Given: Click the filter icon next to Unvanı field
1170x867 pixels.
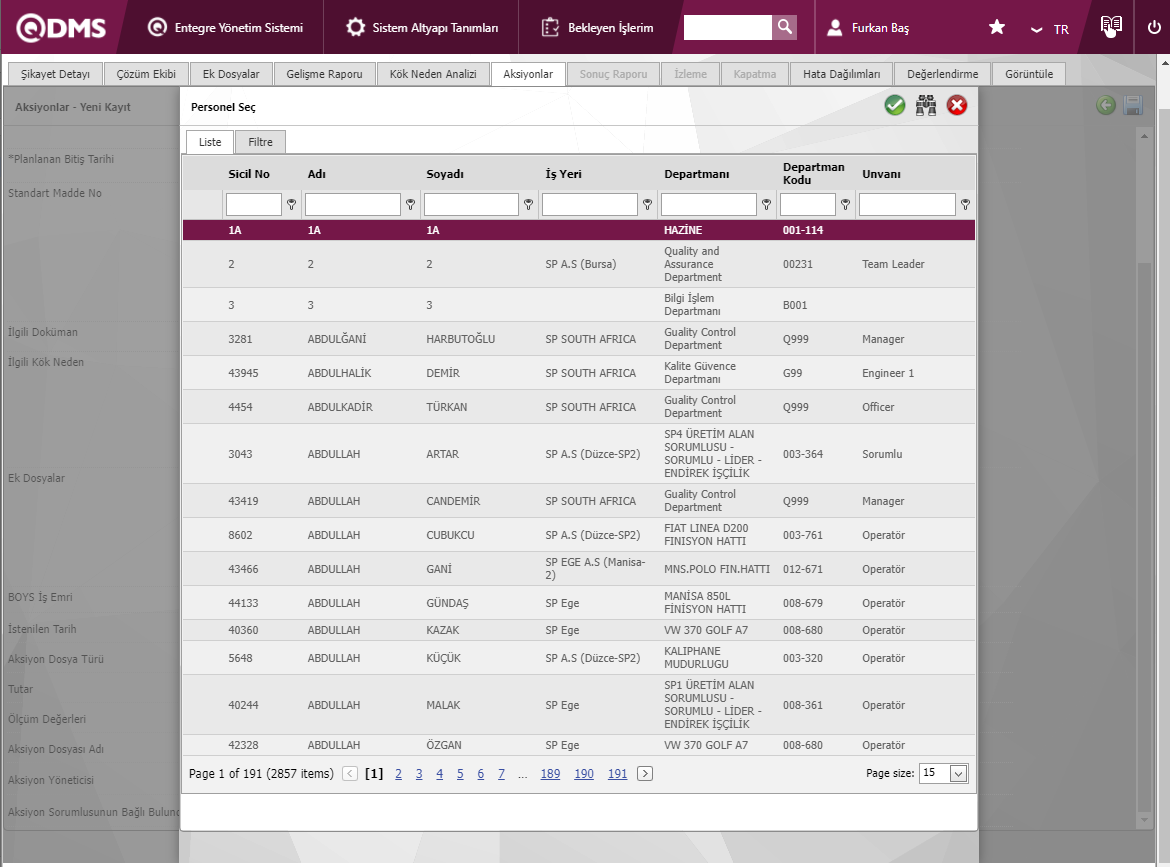Looking at the screenshot, I should (965, 205).
